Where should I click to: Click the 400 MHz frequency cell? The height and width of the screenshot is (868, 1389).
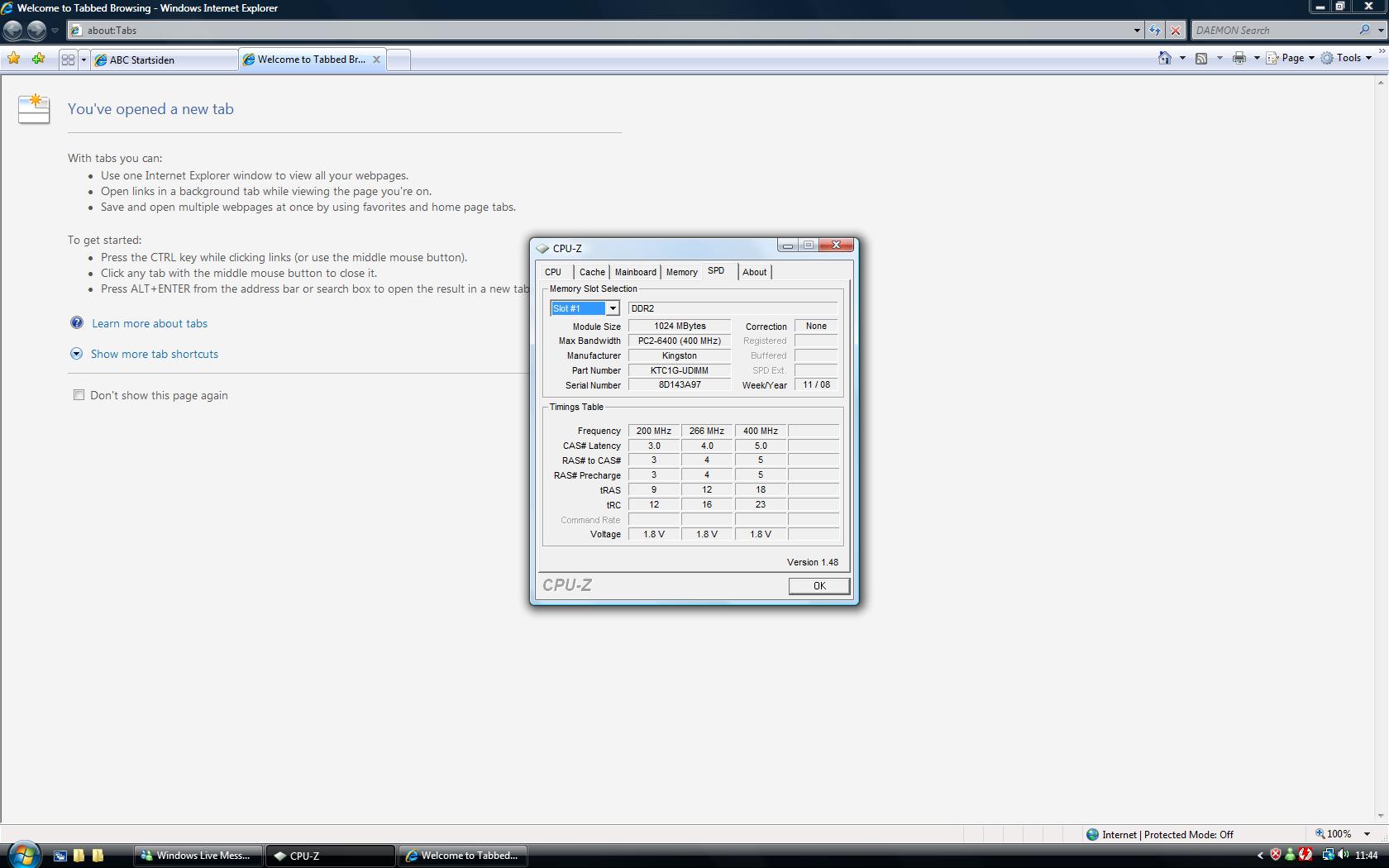(761, 431)
